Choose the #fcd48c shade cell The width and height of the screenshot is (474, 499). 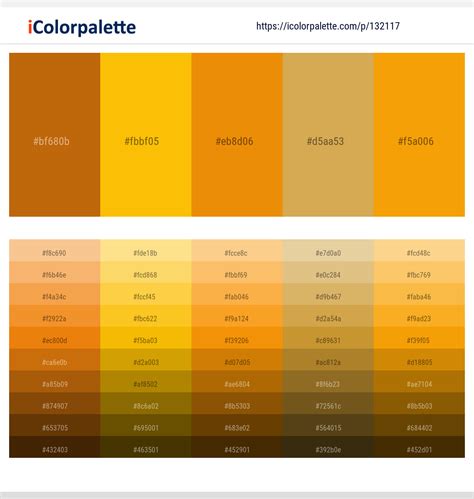[x=419, y=251]
